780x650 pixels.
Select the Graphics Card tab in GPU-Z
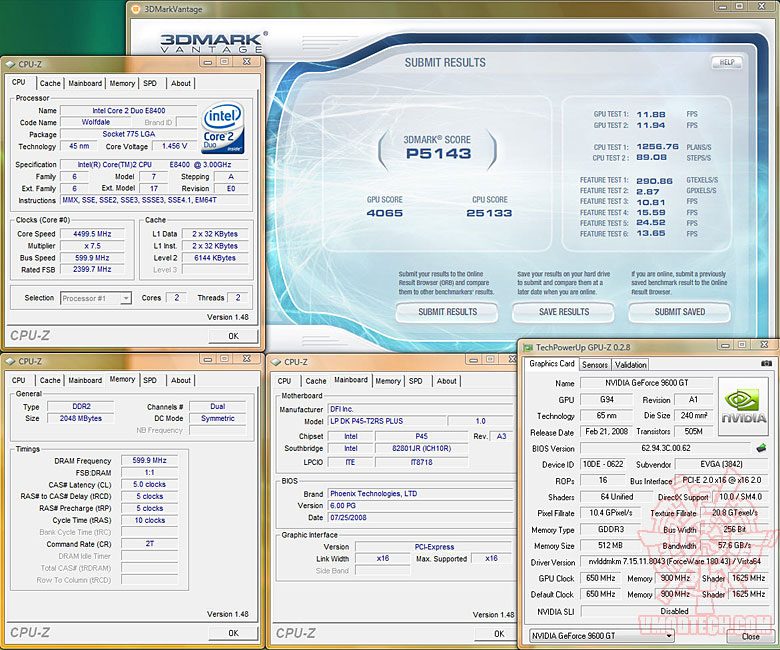[x=552, y=364]
